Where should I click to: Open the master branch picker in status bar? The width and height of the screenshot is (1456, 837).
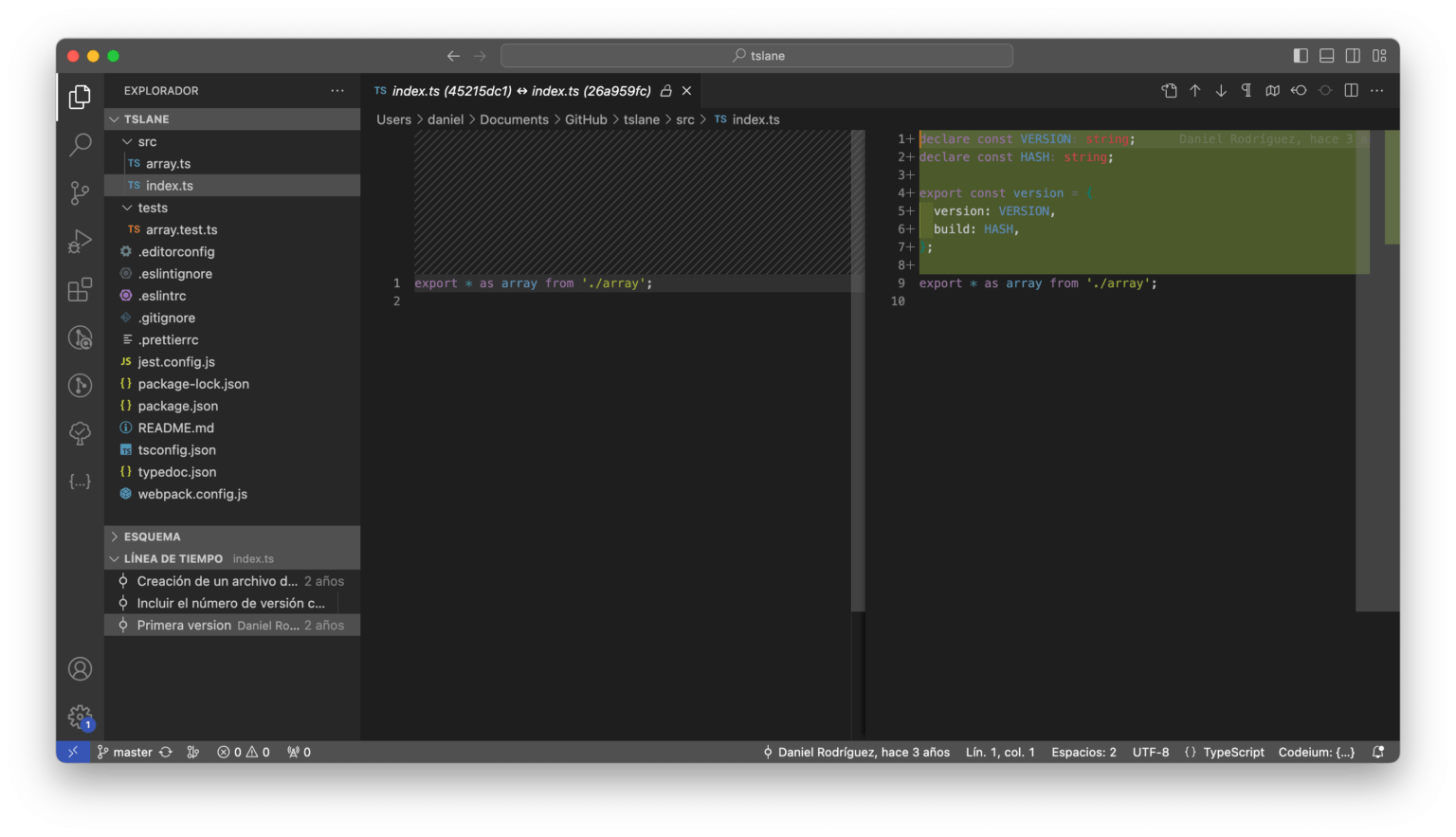[x=125, y=752]
